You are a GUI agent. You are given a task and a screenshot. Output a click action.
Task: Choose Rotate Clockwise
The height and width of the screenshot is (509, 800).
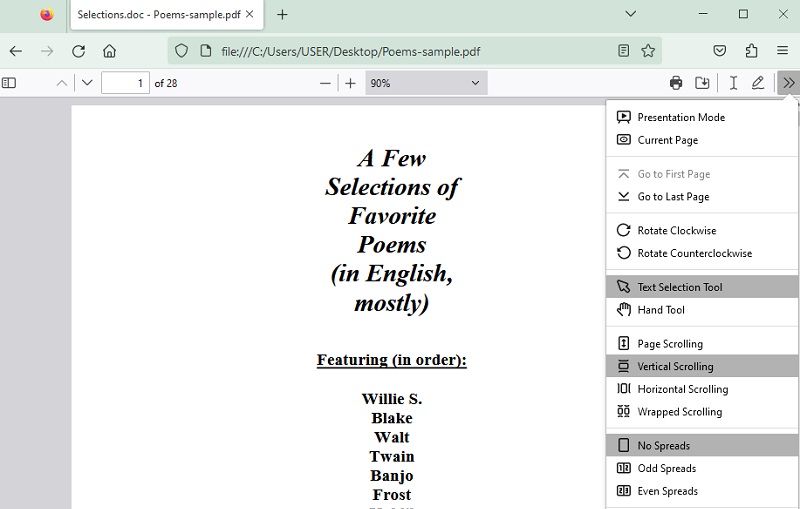pyautogui.click(x=702, y=231)
